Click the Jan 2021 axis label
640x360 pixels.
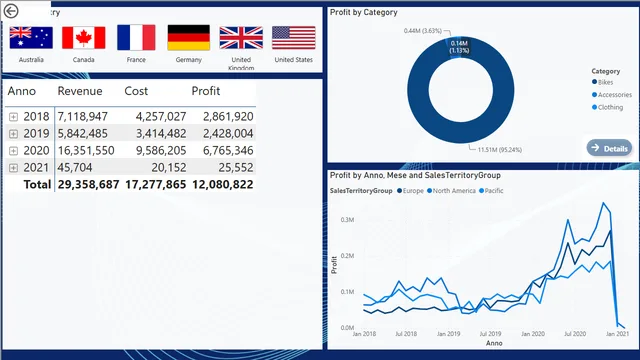coord(618,334)
